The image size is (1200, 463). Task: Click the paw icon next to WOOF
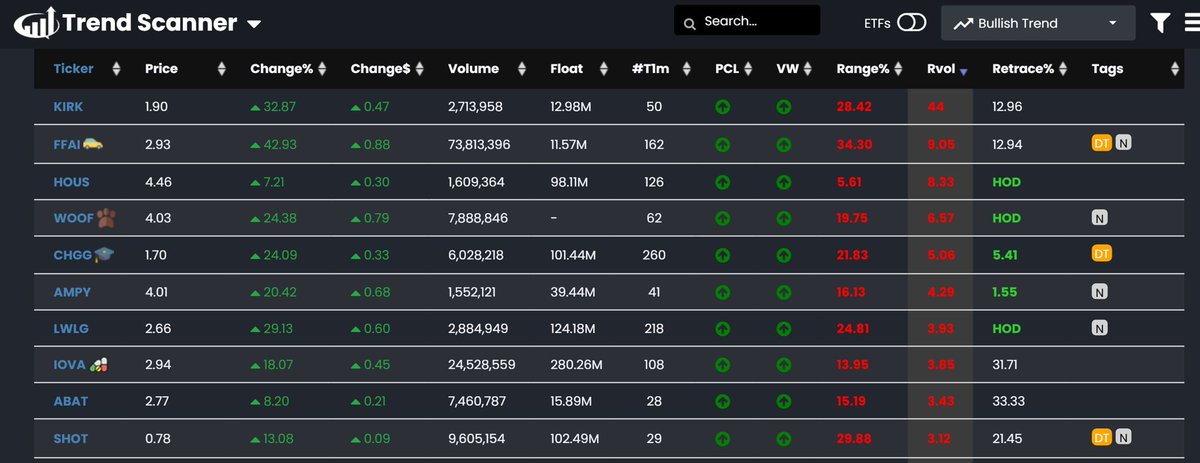pos(105,217)
